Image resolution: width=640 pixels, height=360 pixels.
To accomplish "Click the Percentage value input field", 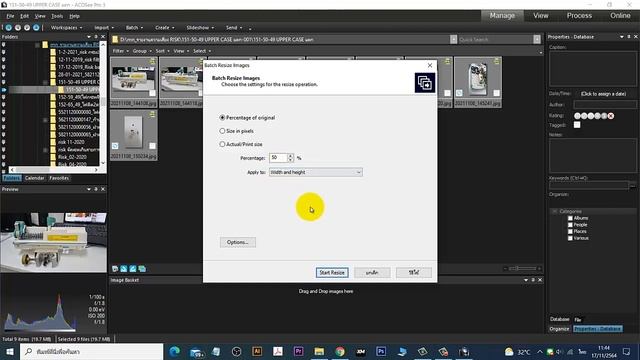I will (278, 158).
